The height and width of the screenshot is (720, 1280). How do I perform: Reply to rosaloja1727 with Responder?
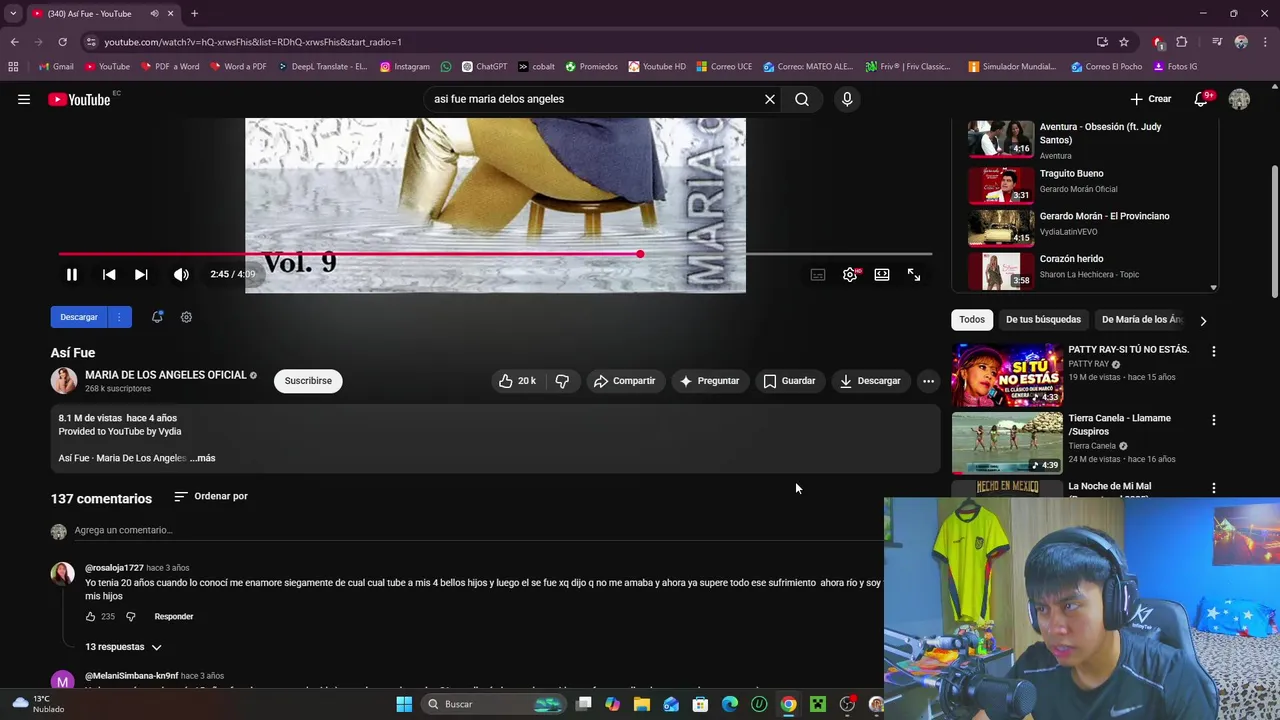pyautogui.click(x=174, y=617)
